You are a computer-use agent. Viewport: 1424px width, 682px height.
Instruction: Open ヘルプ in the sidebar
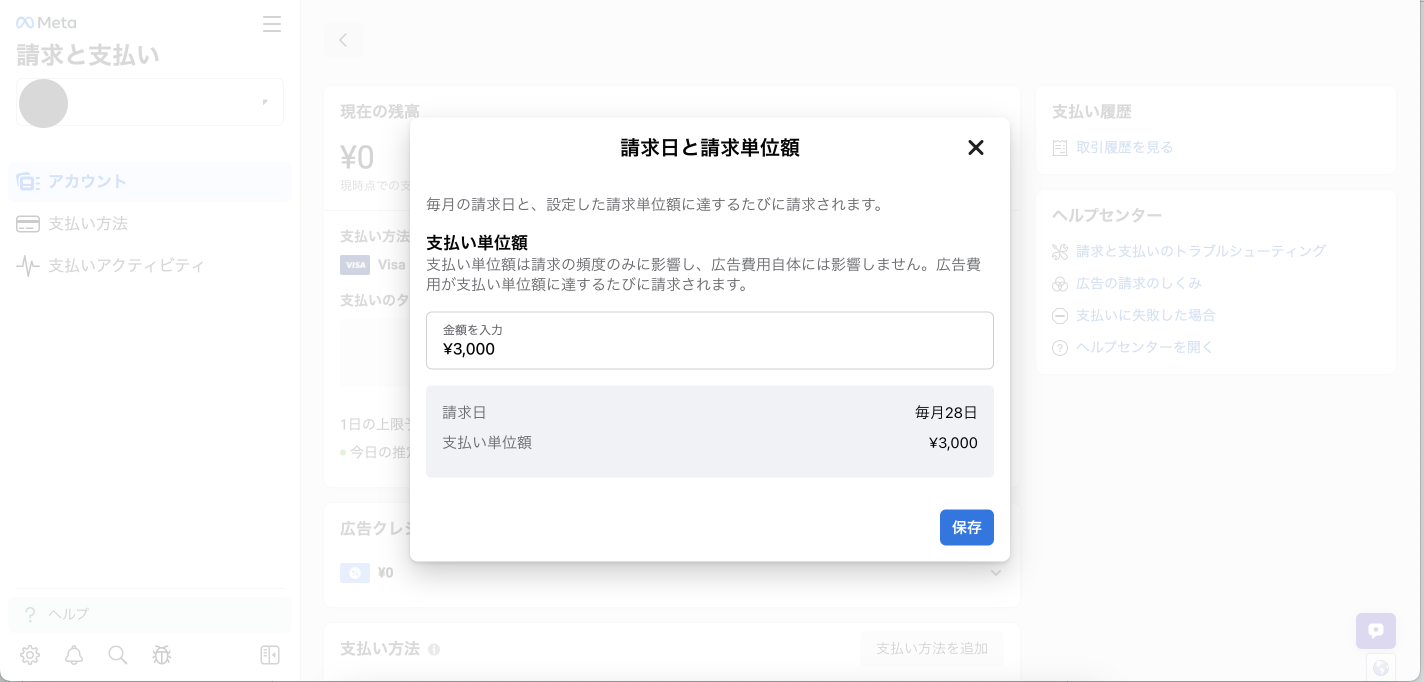150,614
